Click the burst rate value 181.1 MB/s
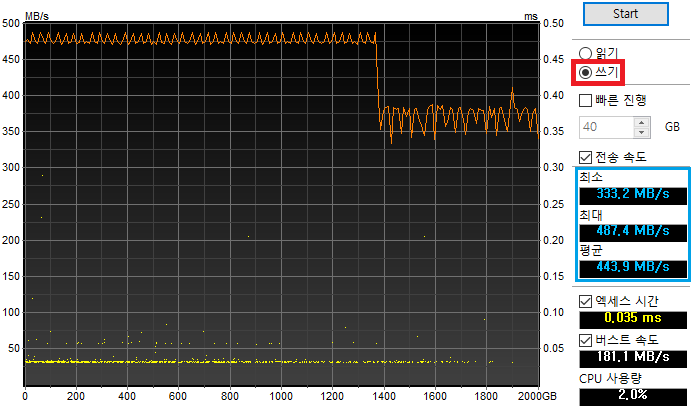This screenshot has width=694, height=414. 632,358
